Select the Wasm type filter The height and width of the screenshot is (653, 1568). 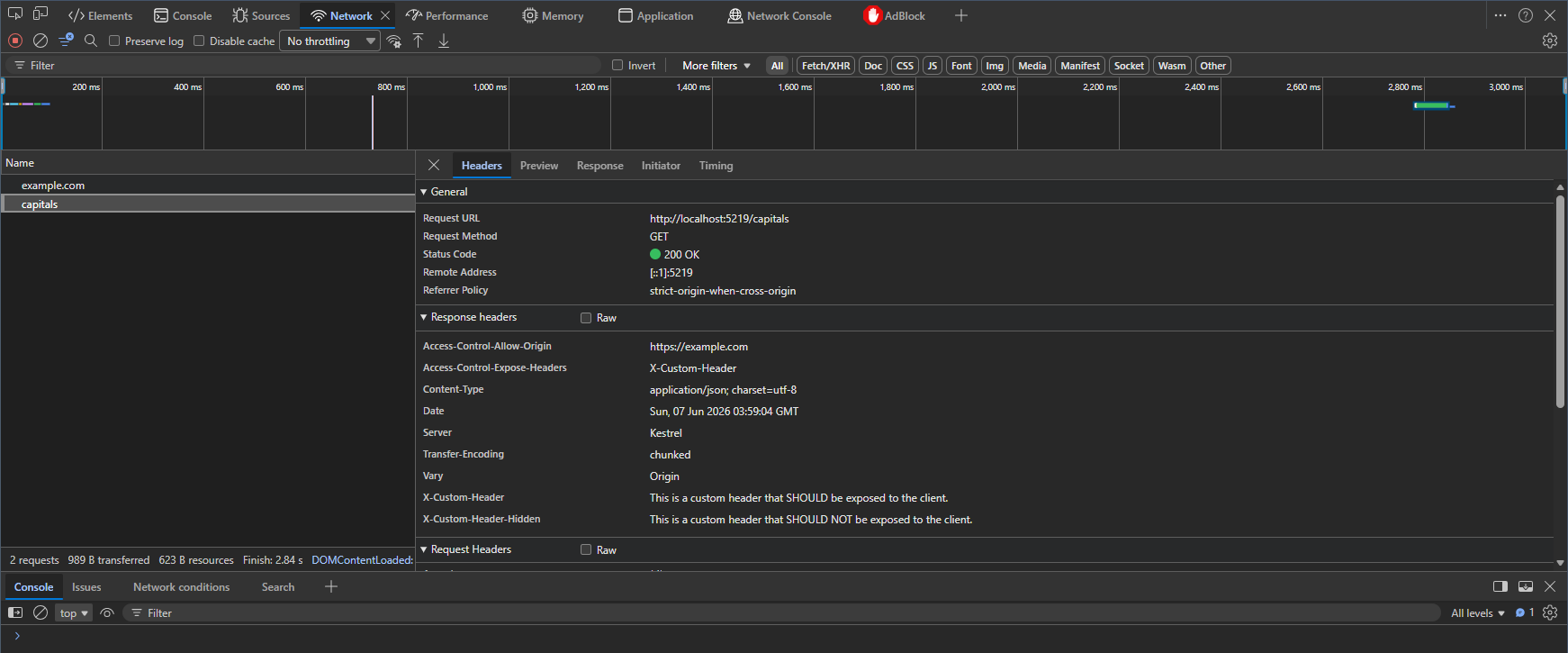pyautogui.click(x=1172, y=66)
